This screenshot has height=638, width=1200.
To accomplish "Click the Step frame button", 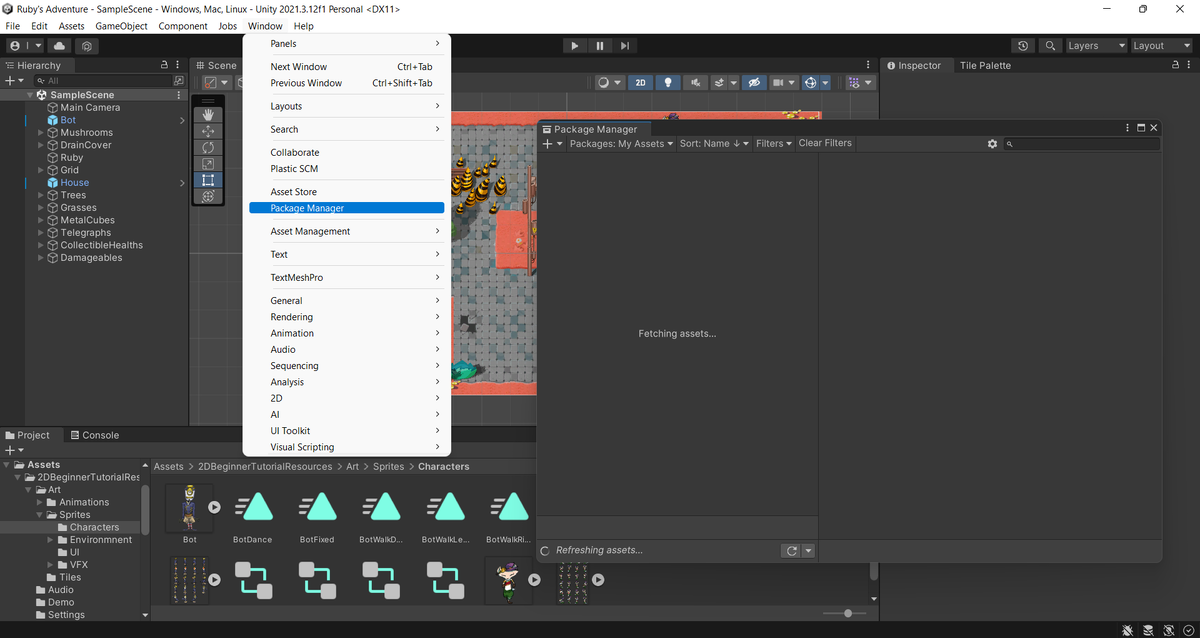I will [x=625, y=46].
